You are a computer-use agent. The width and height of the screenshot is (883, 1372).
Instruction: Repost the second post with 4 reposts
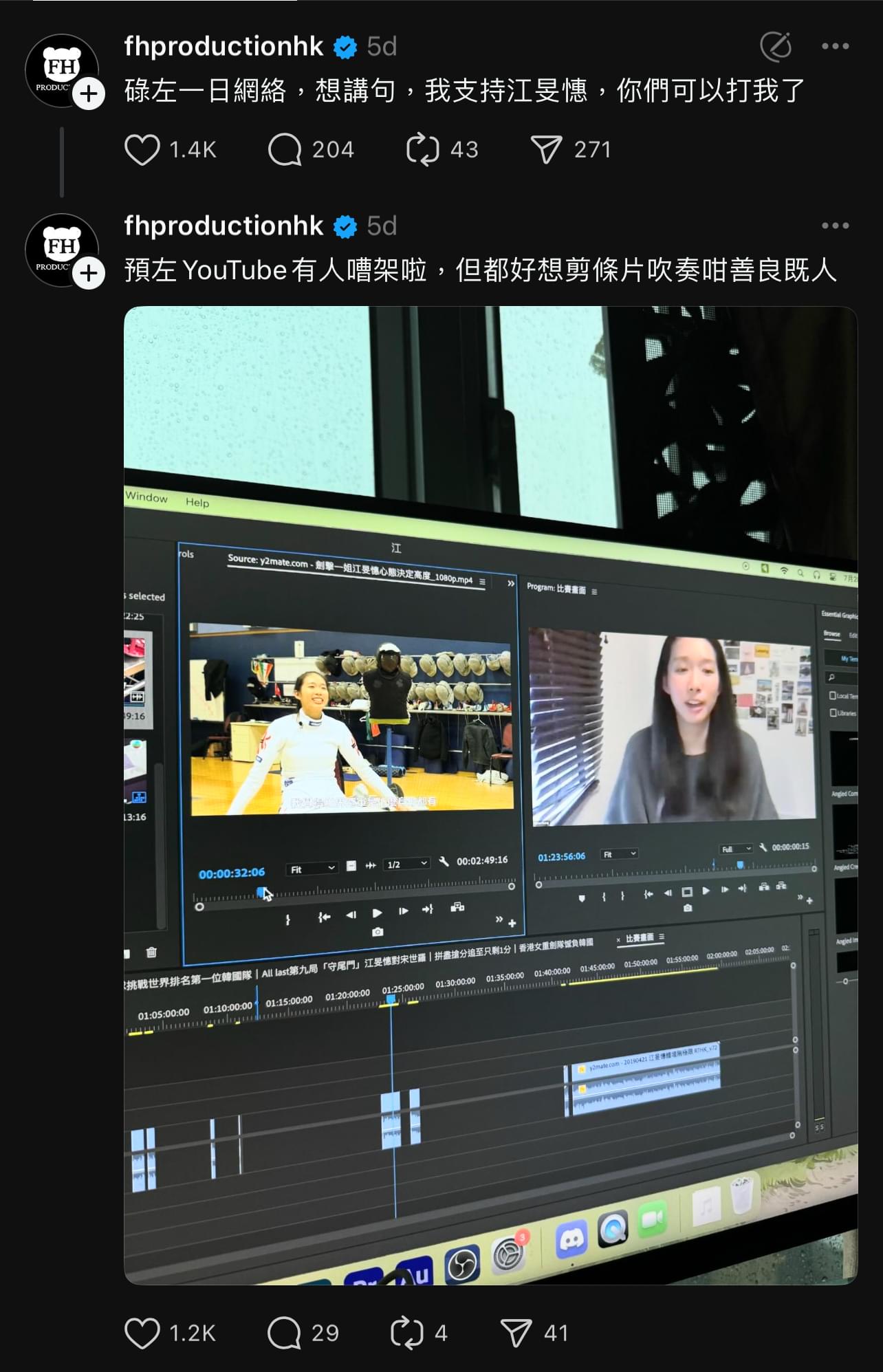tap(407, 1333)
